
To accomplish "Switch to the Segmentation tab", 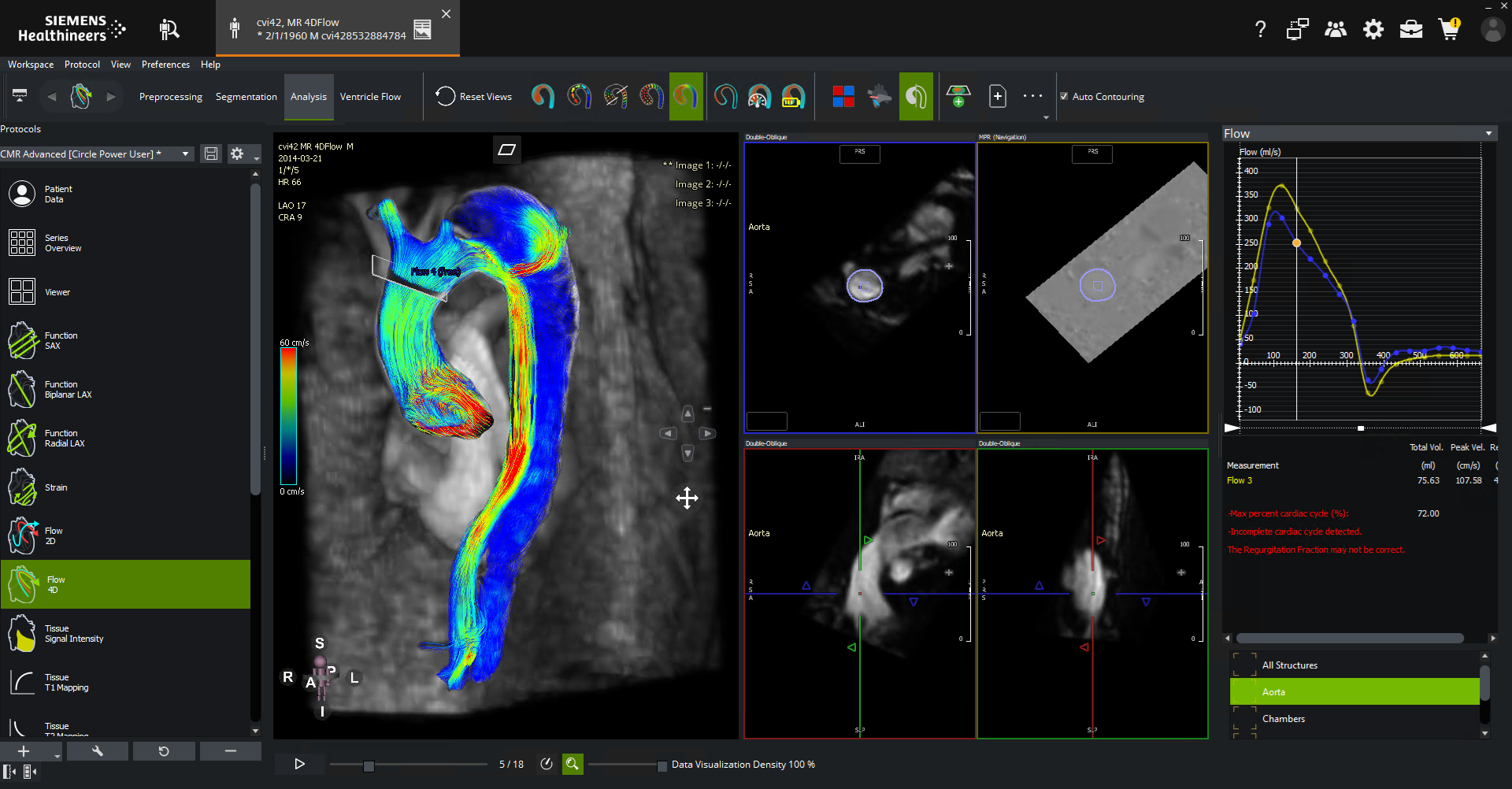I will [x=246, y=97].
